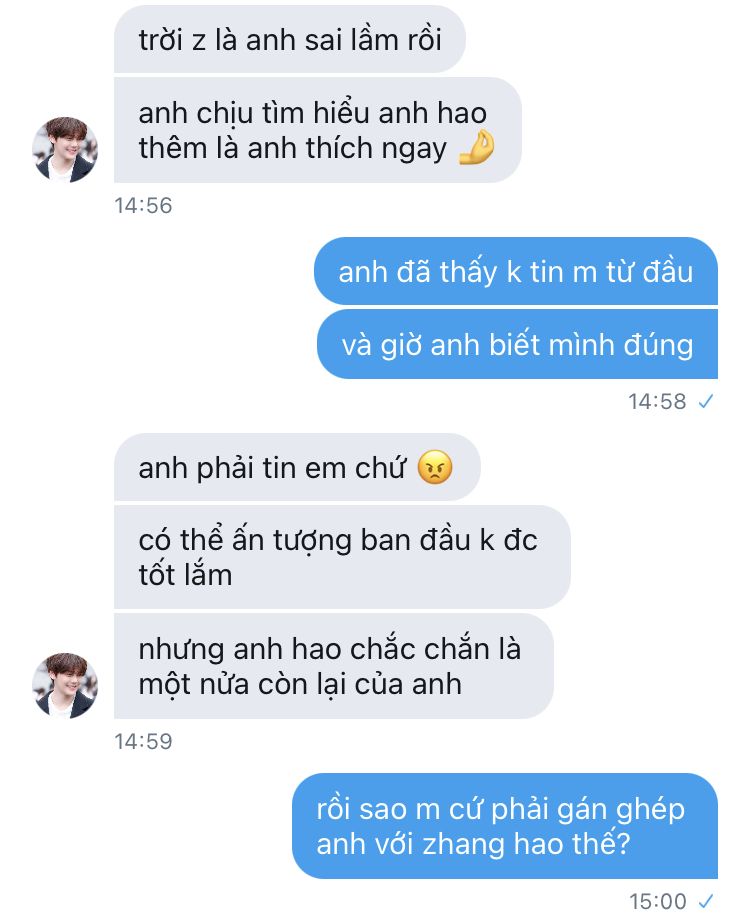The width and height of the screenshot is (750, 916).
Task: Tap the 14:56 timestamp
Action: click(x=143, y=206)
